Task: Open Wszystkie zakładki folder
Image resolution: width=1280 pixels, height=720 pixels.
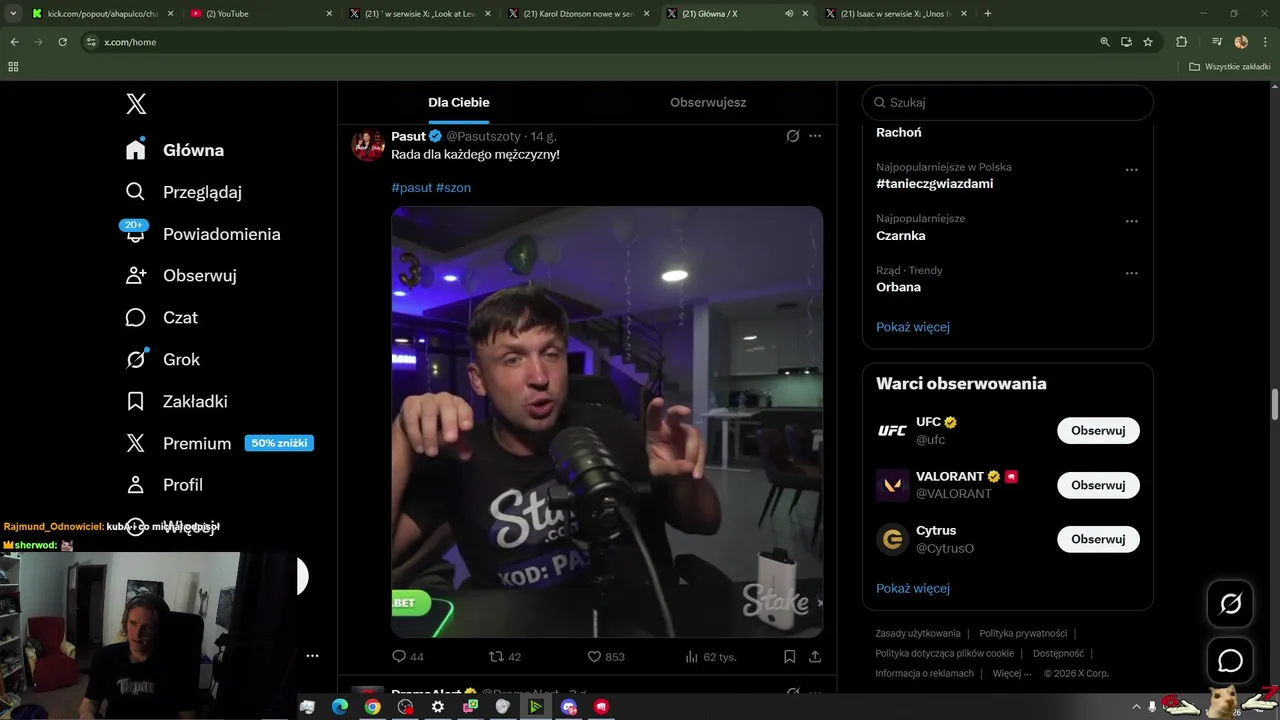Action: pyautogui.click(x=1230, y=67)
